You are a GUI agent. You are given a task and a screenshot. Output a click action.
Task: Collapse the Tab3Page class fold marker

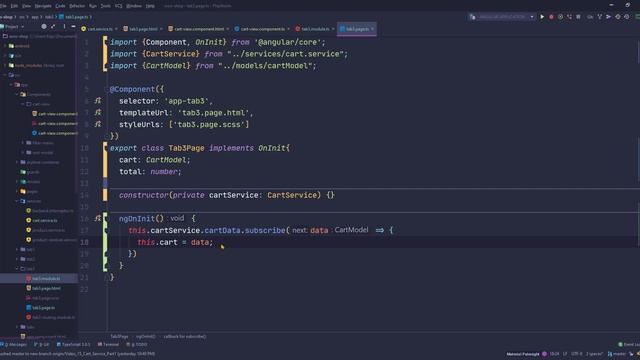(106, 148)
